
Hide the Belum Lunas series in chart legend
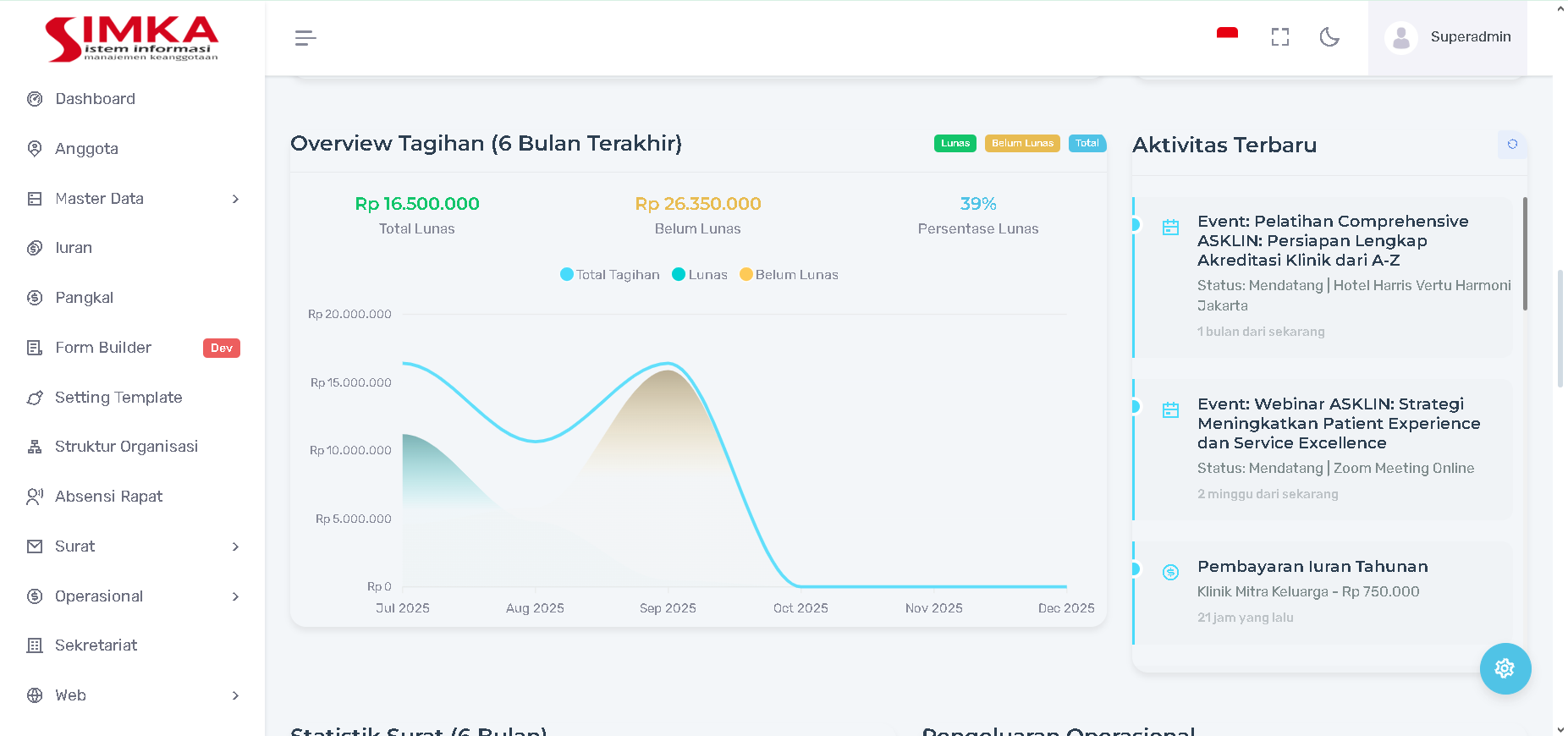point(789,275)
